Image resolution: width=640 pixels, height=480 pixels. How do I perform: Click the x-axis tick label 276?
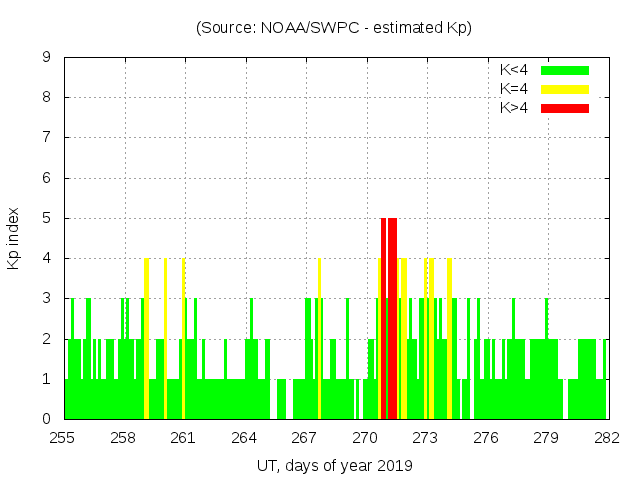(486, 437)
